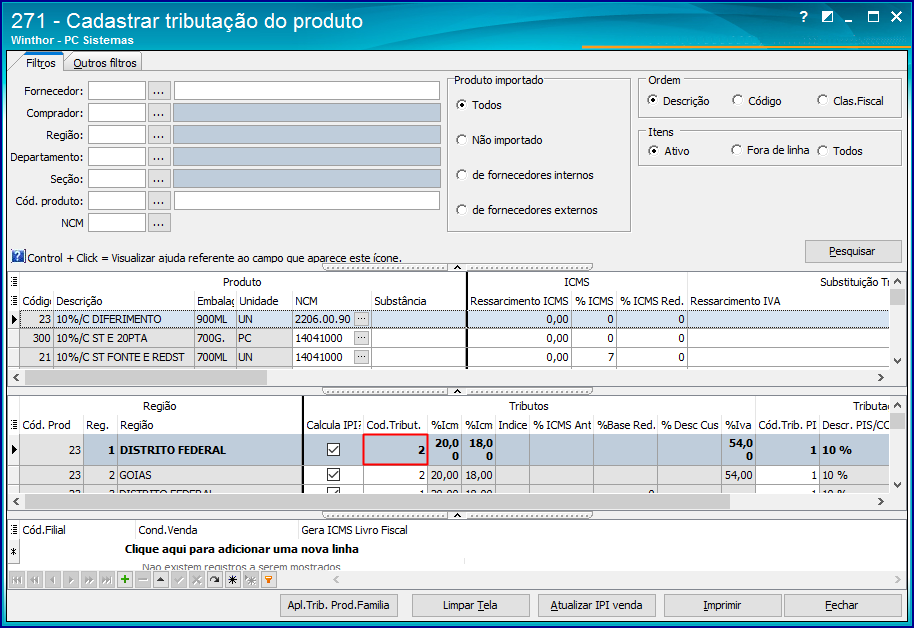Go to previous record arrow

click(53, 580)
